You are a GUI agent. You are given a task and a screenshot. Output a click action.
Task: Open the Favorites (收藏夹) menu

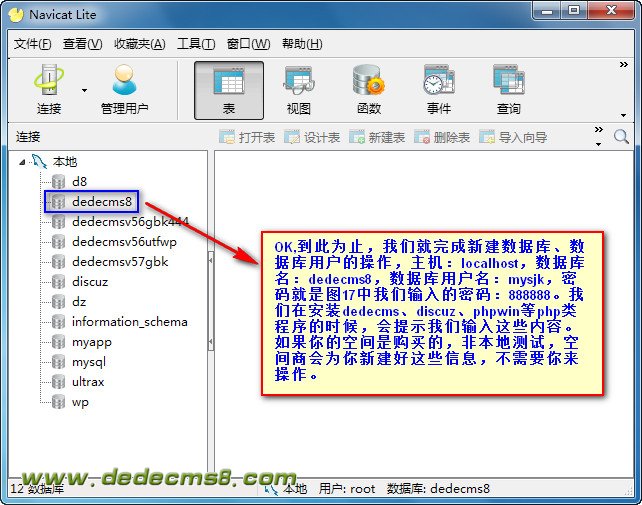click(140, 43)
